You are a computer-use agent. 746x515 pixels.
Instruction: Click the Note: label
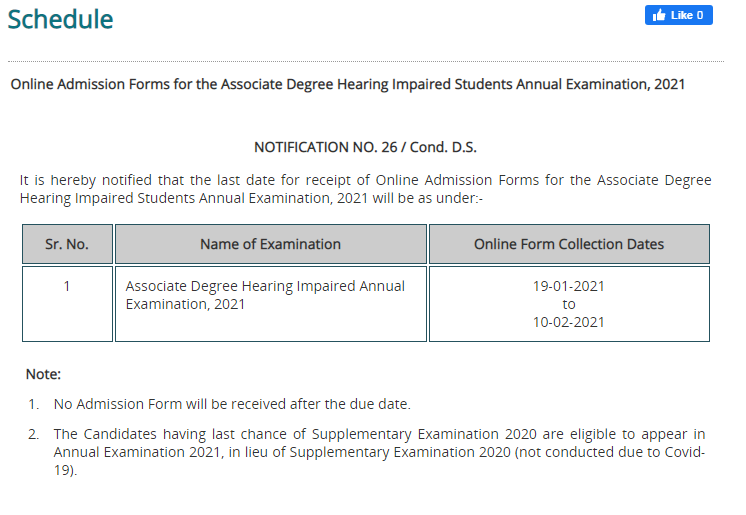(43, 374)
